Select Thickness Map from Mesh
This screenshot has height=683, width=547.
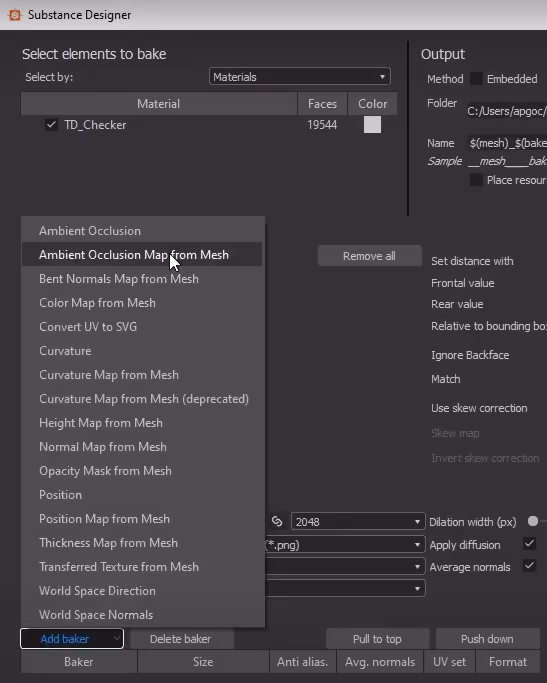(x=142, y=543)
